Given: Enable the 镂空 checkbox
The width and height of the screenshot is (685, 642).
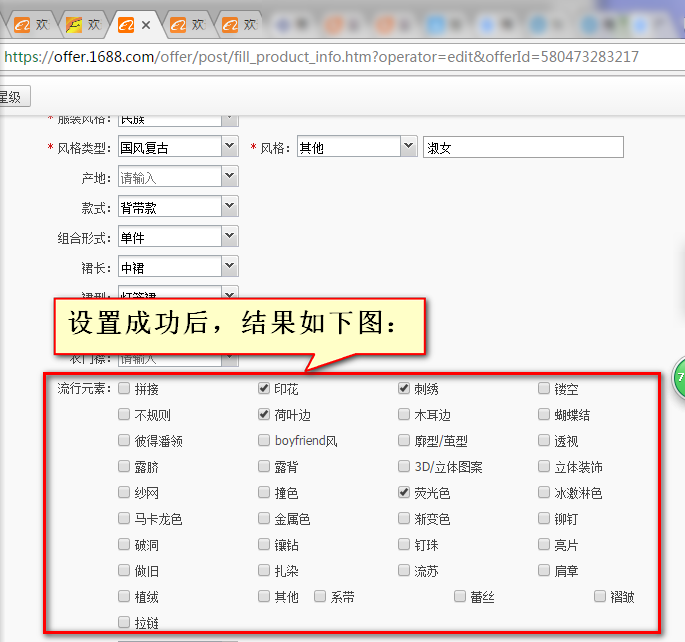Looking at the screenshot, I should click(x=544, y=388).
